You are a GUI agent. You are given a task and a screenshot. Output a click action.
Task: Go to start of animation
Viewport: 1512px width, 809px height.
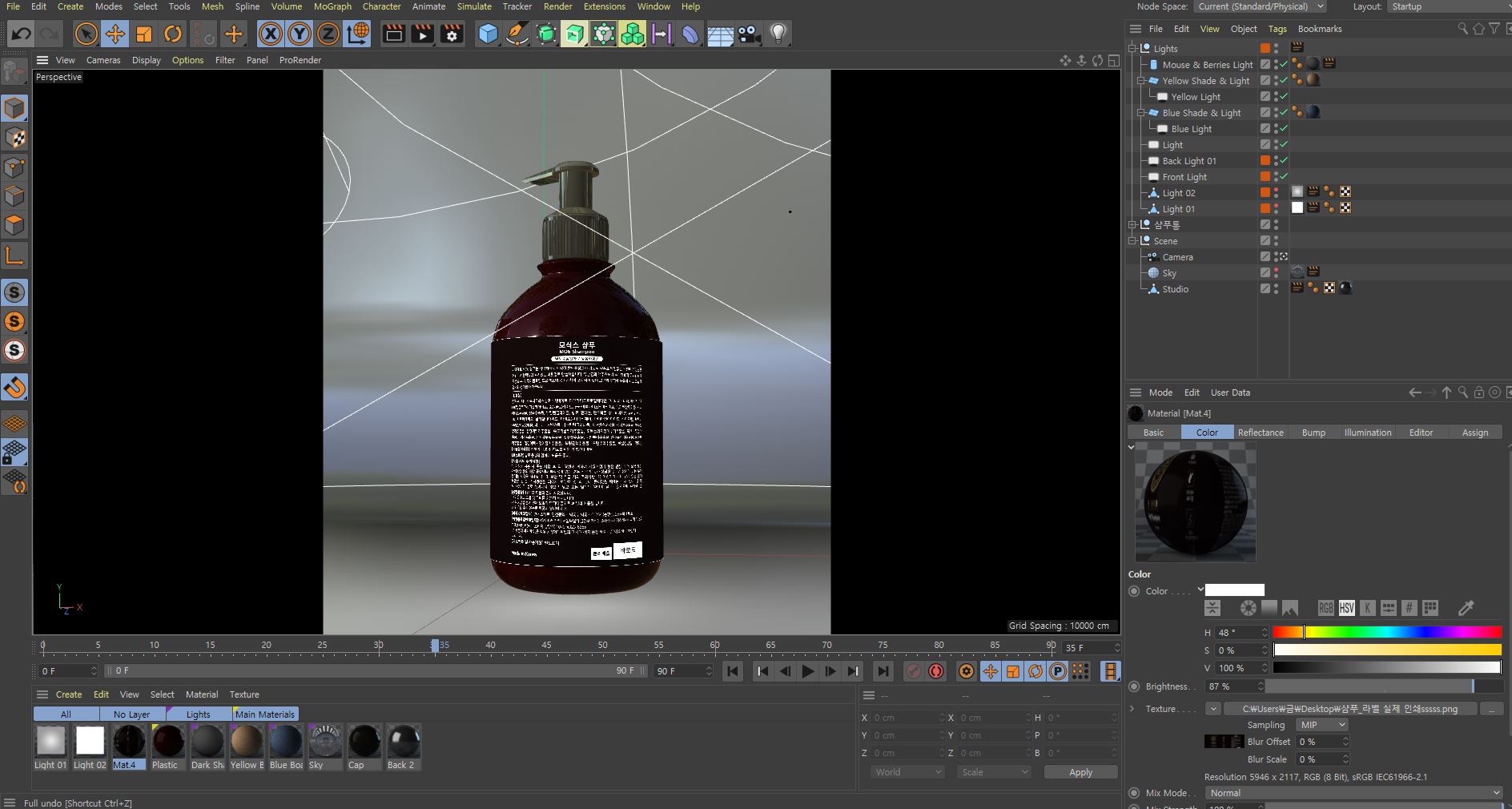733,671
